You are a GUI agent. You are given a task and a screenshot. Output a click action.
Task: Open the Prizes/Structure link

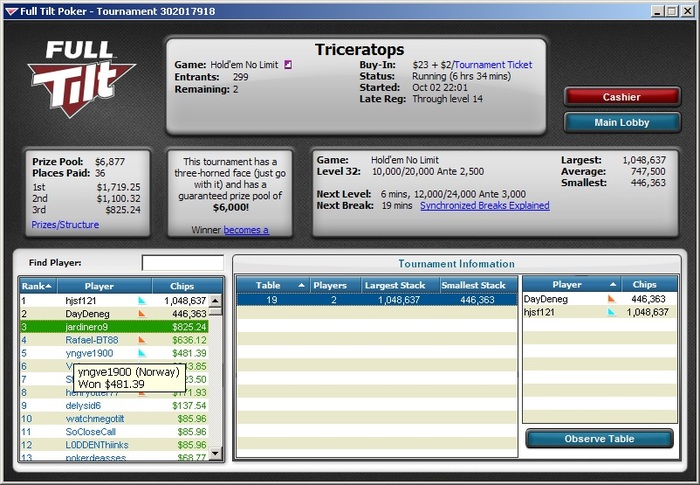coord(65,225)
